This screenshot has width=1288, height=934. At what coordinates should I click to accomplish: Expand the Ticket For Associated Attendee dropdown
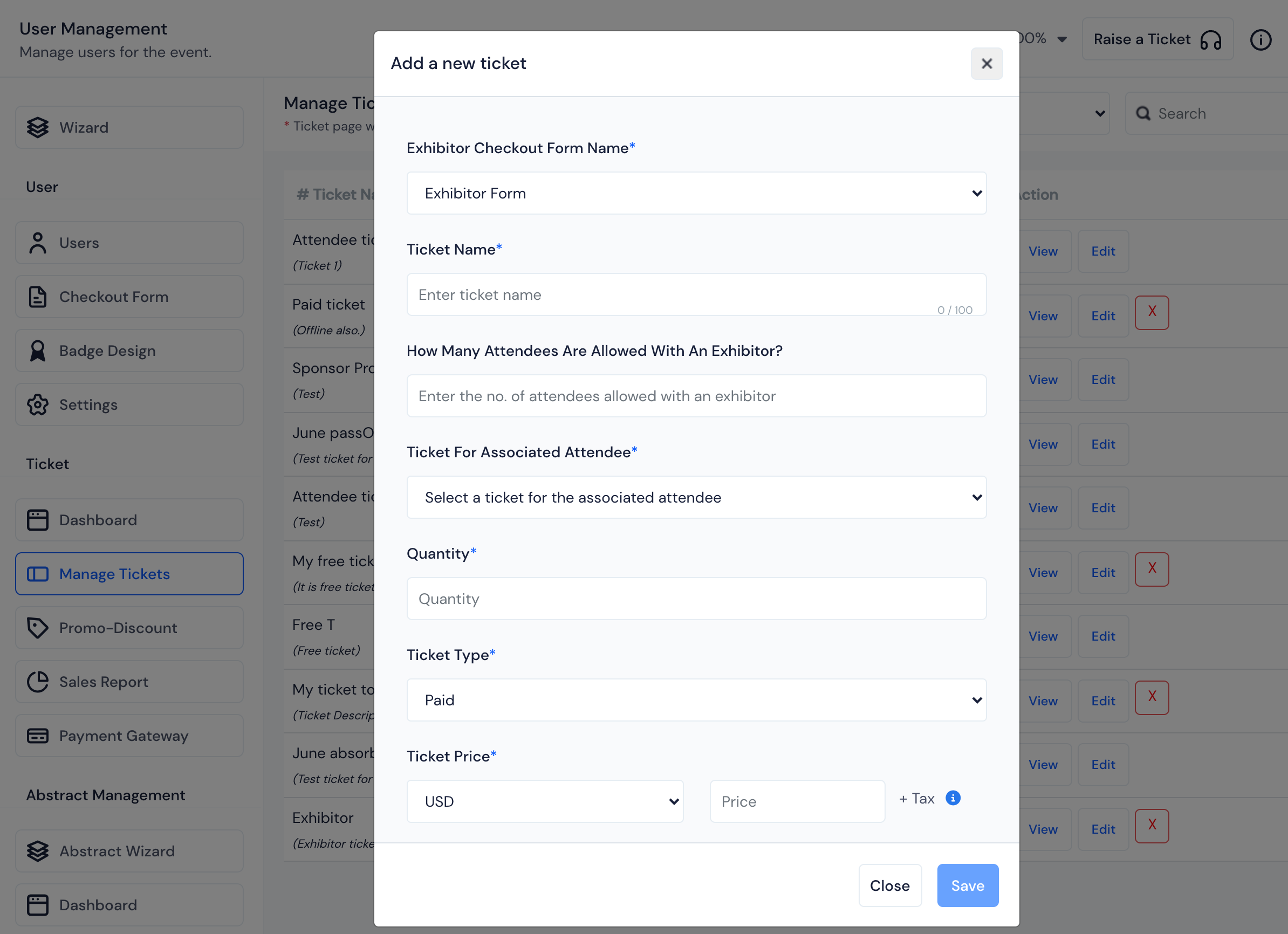pyautogui.click(x=697, y=497)
